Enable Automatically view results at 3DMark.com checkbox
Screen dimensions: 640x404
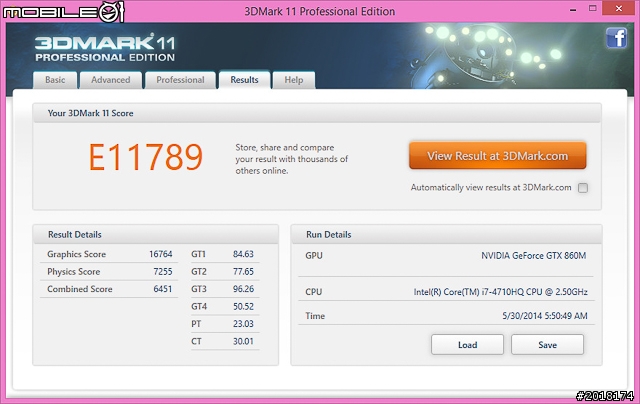pyautogui.click(x=583, y=188)
